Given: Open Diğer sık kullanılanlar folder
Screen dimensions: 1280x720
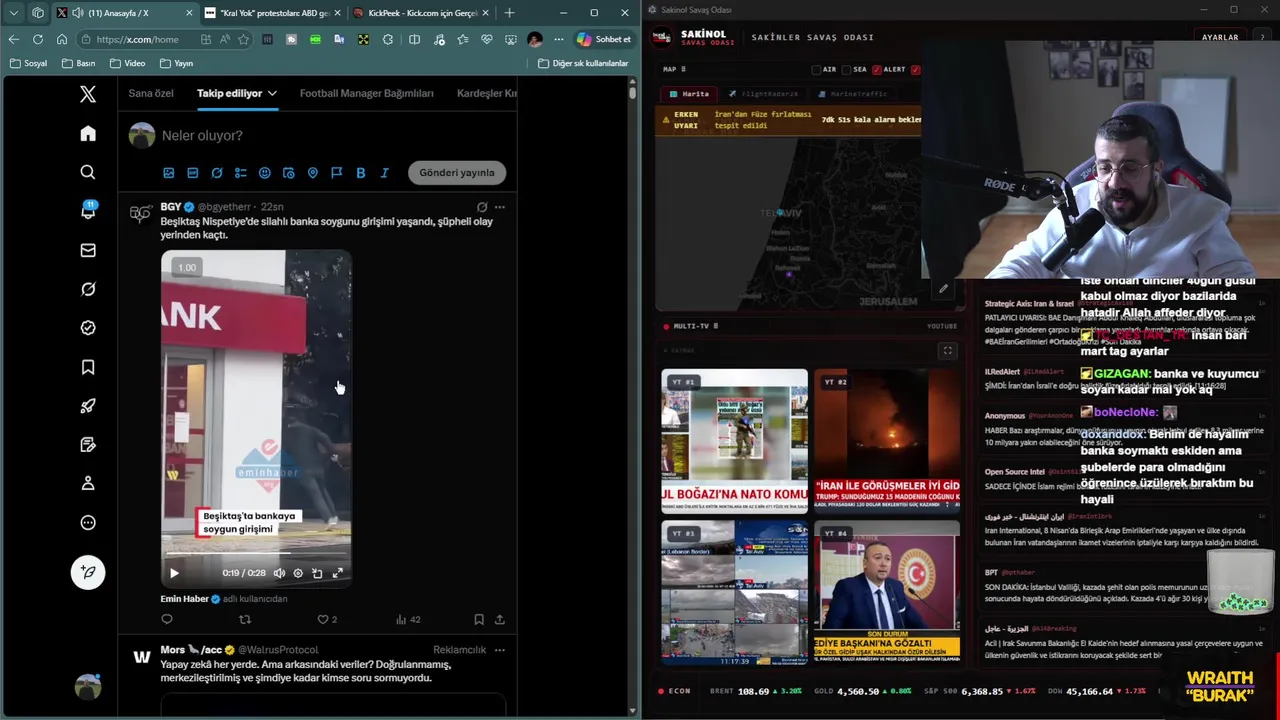Looking at the screenshot, I should tap(583, 63).
